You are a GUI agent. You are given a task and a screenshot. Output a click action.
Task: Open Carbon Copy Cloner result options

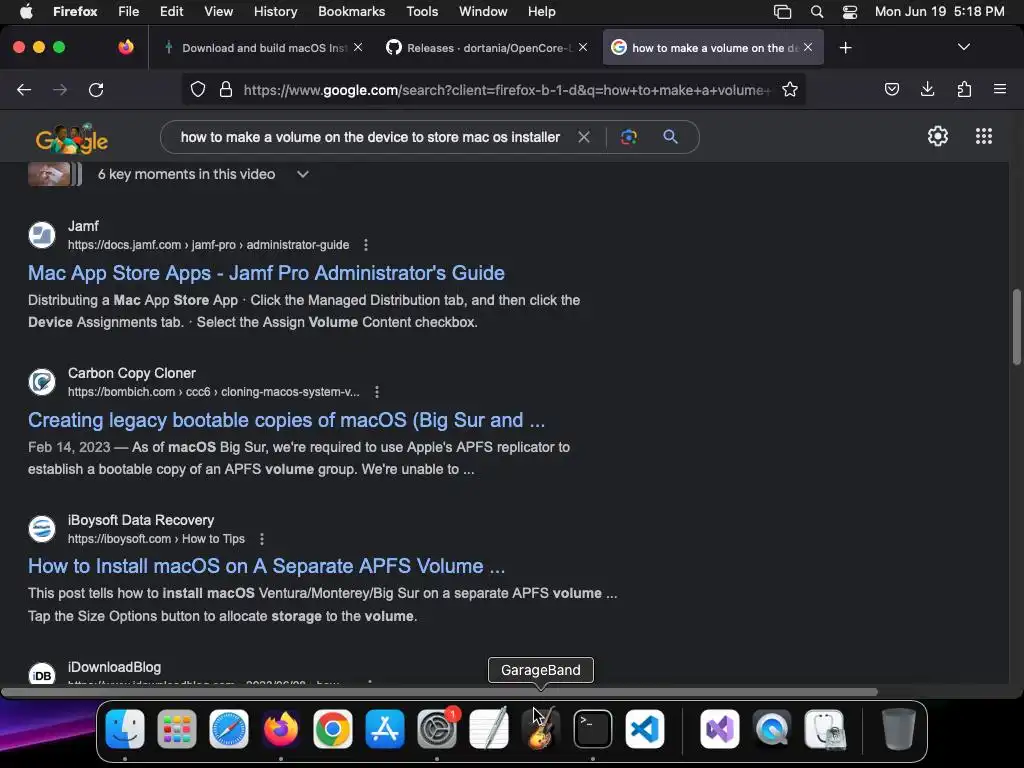[x=377, y=392]
